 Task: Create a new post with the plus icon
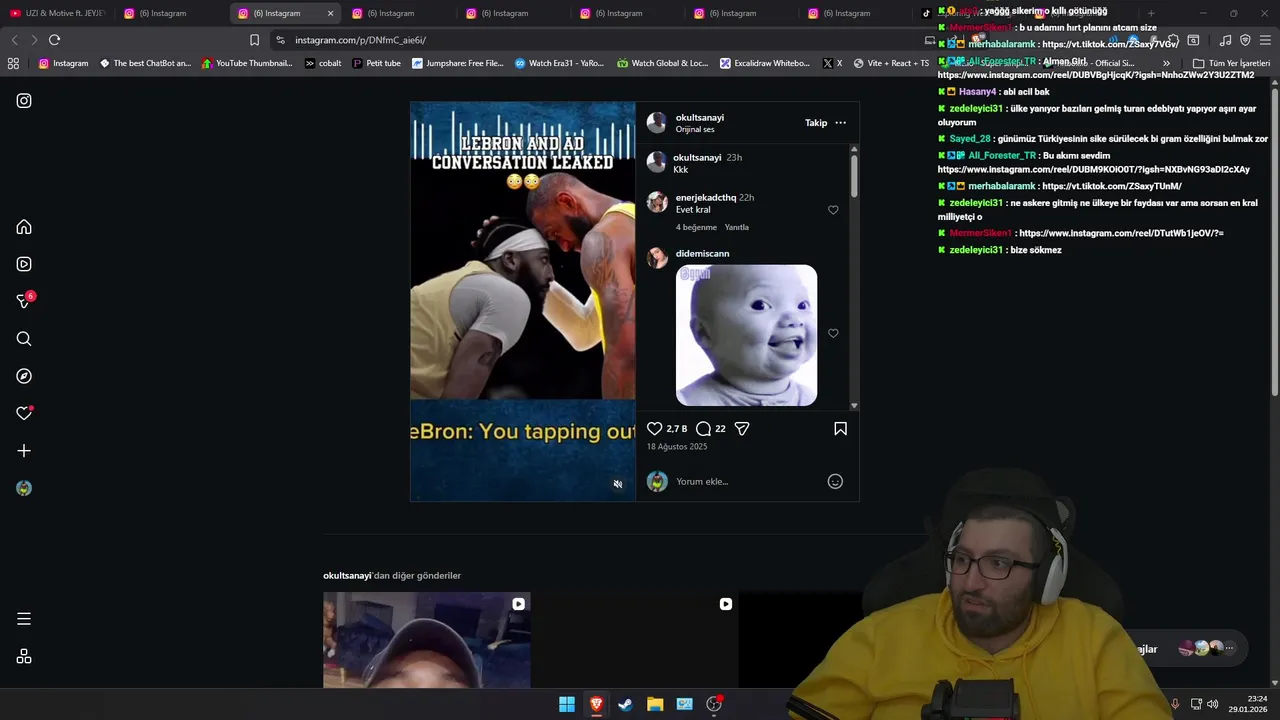[x=24, y=451]
